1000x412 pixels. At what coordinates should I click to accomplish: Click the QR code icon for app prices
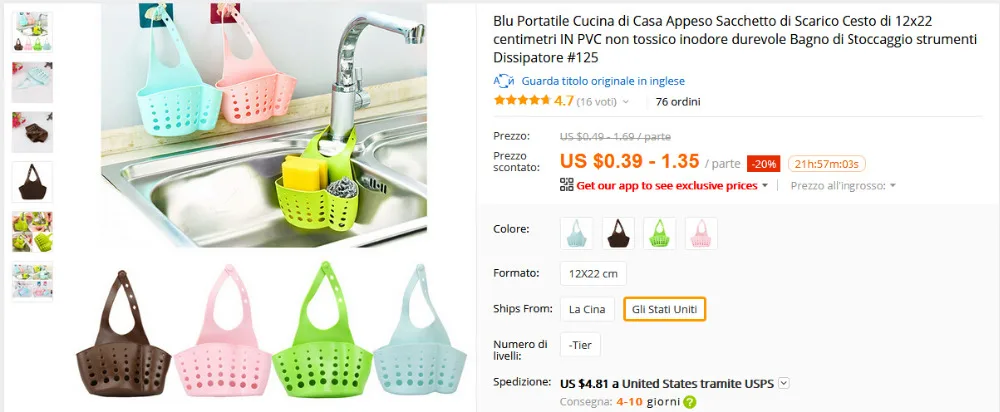click(566, 185)
